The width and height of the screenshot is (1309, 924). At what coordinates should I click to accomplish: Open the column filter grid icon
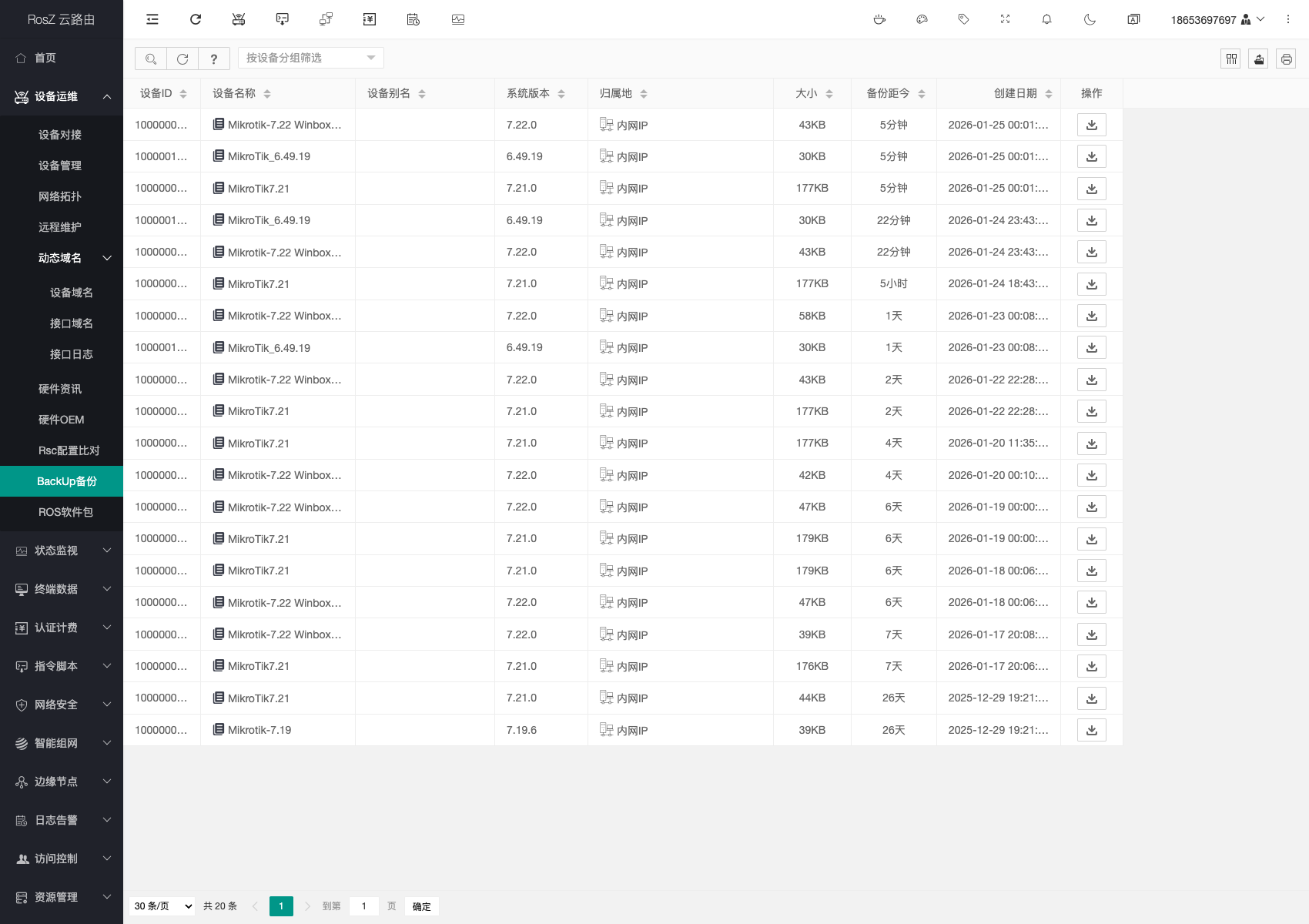[1230, 59]
